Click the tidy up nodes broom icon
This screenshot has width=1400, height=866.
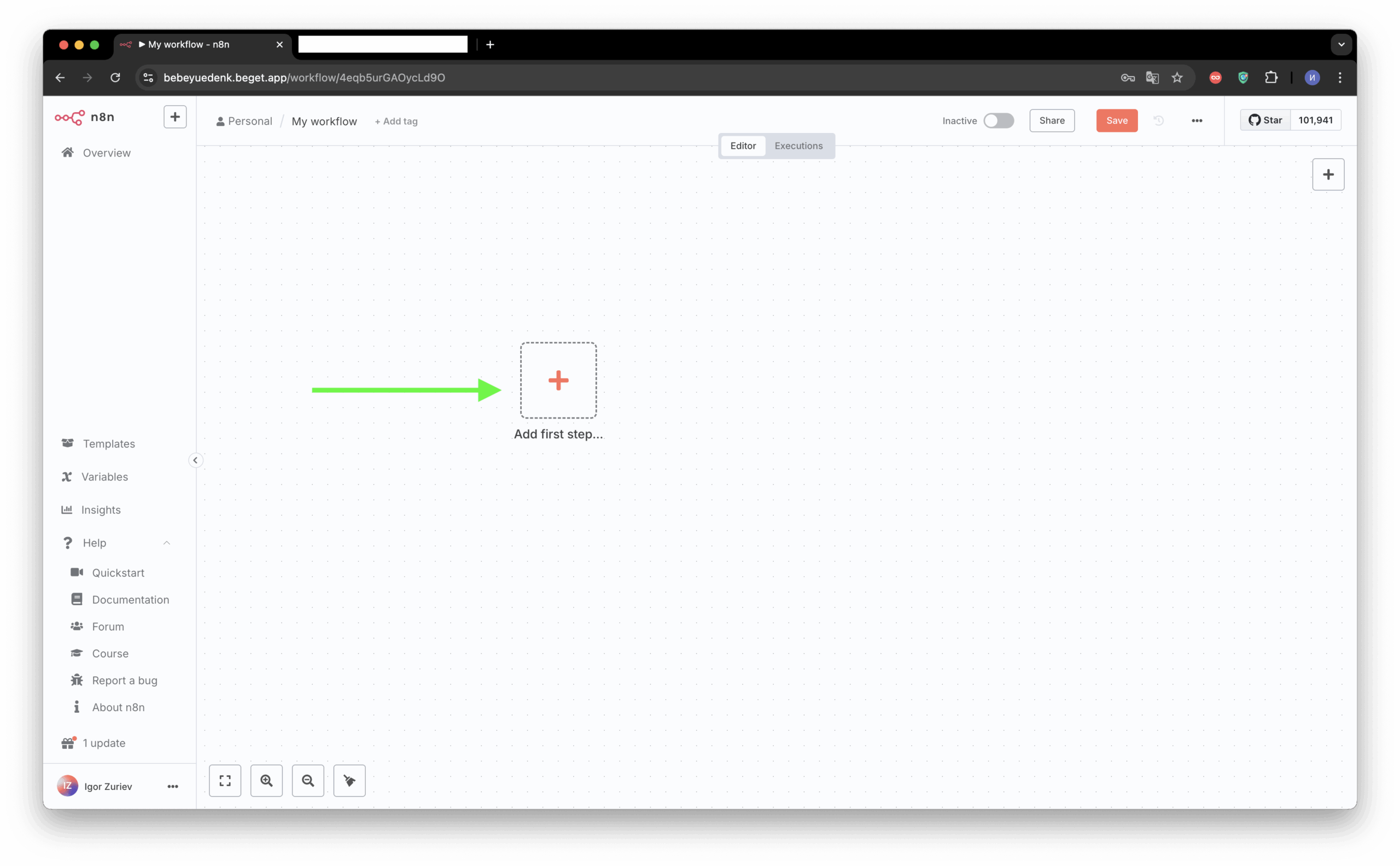pos(349,781)
